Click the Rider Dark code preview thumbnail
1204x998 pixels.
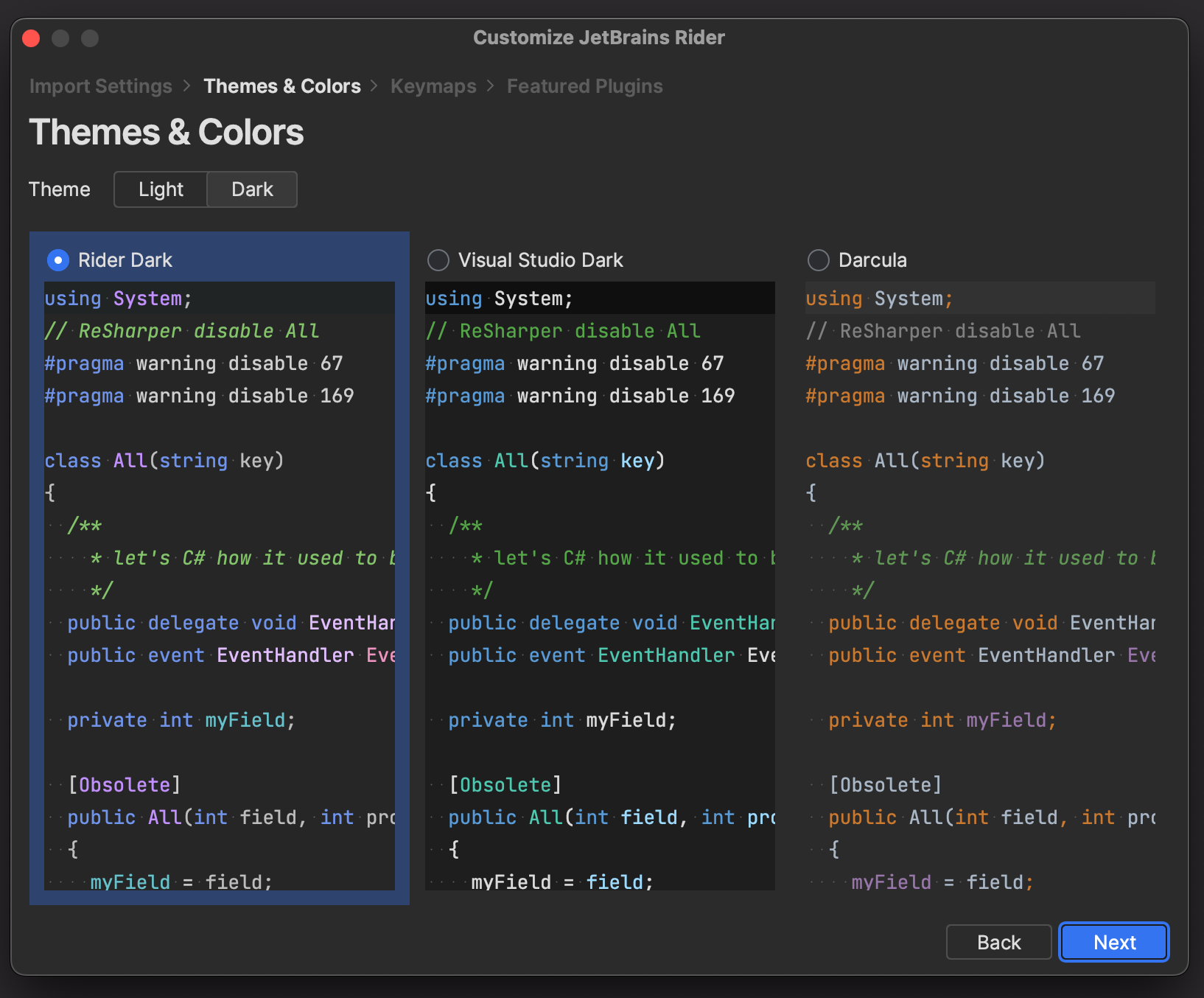[x=220, y=586]
